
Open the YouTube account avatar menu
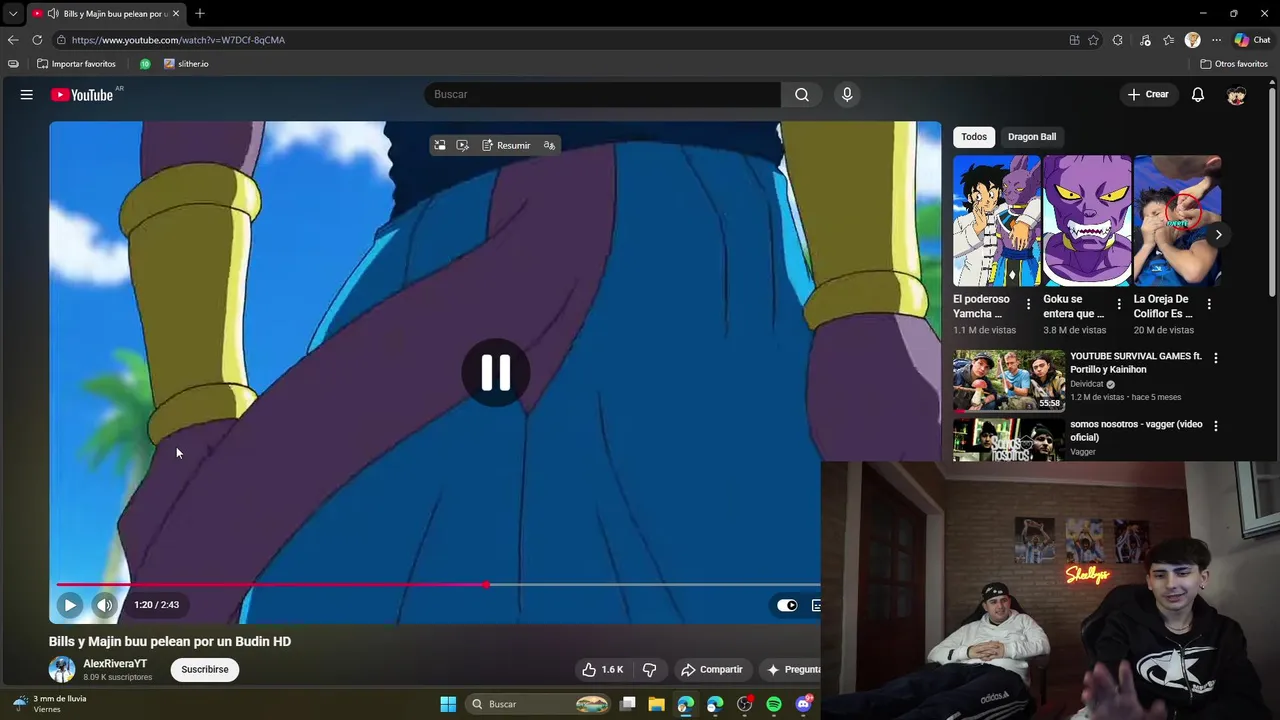1237,94
